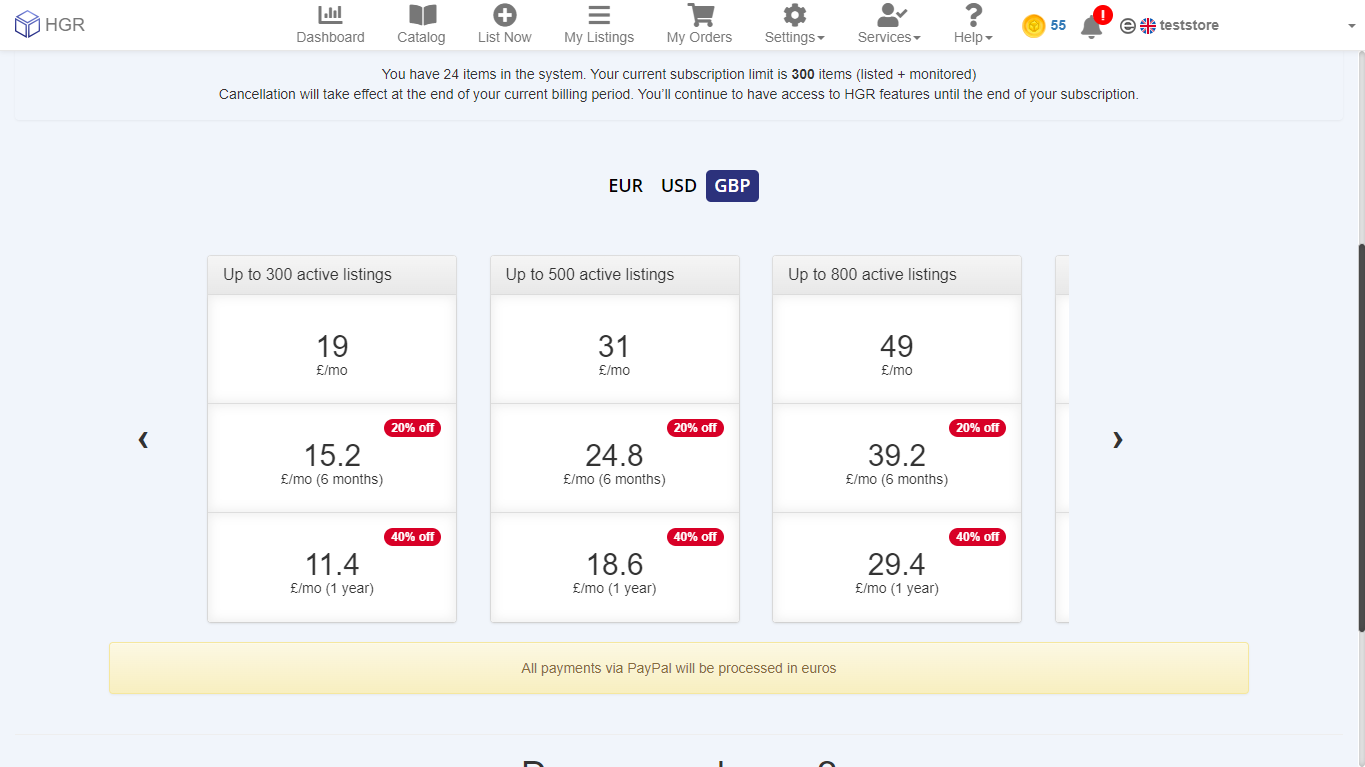Go to Dashboard label

click(x=330, y=37)
